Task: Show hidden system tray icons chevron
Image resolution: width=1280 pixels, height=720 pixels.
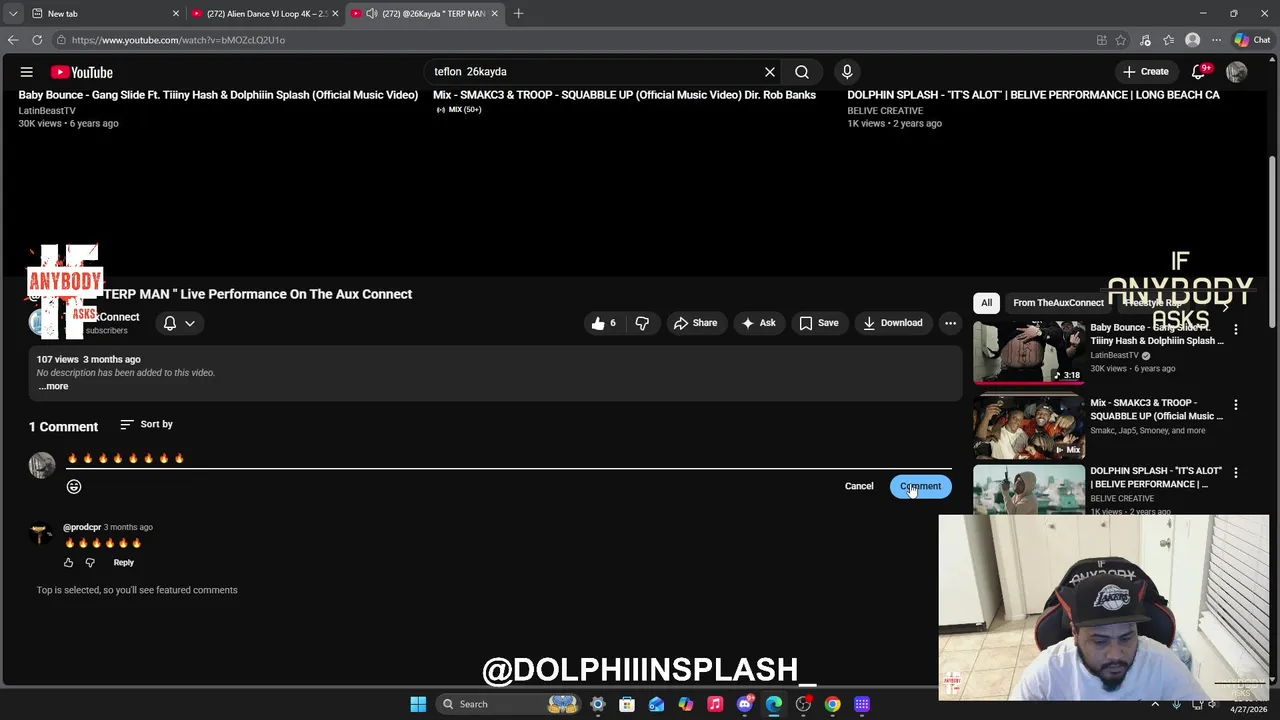Action: pos(1153,704)
